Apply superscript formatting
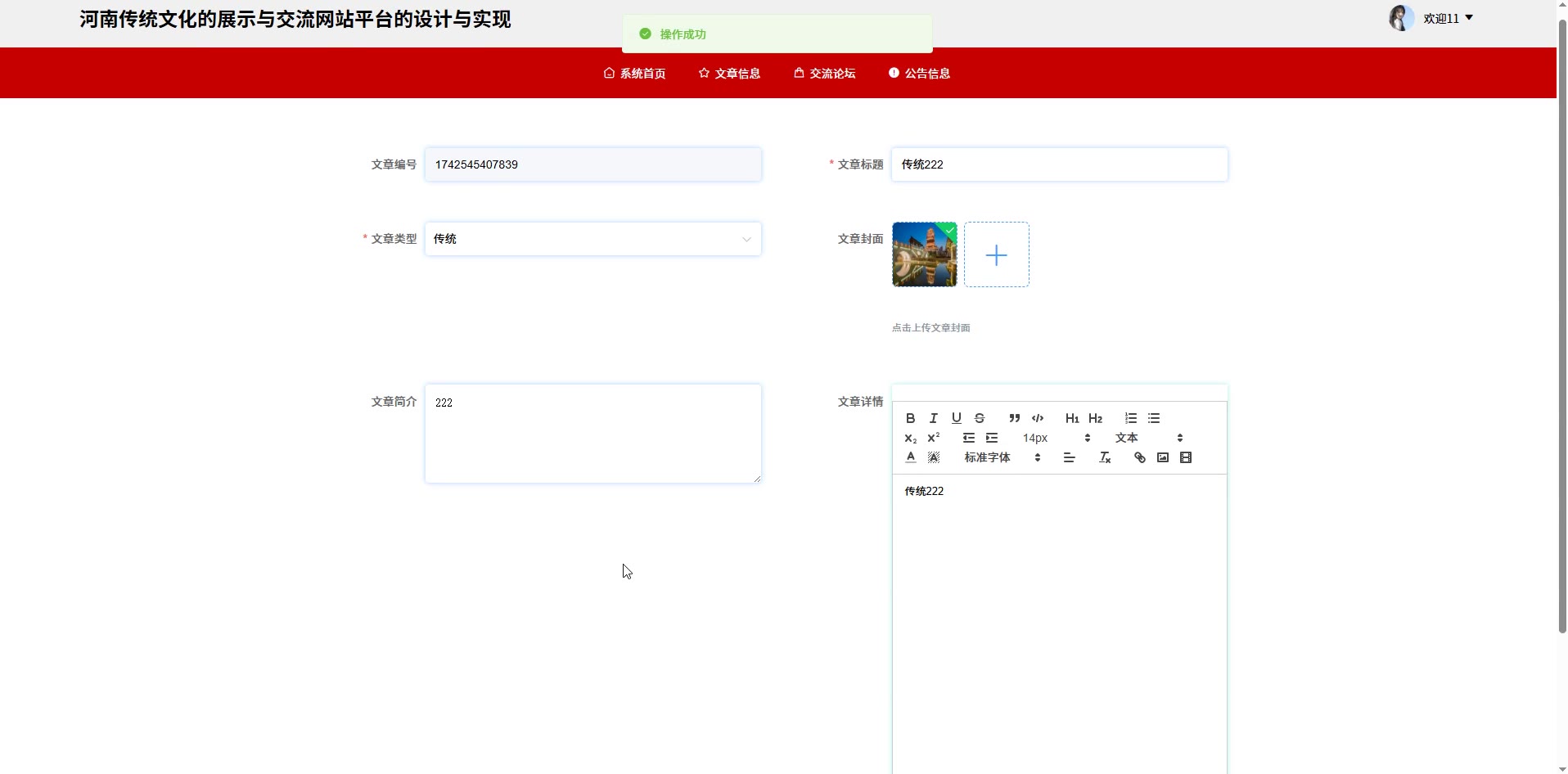 (x=933, y=438)
